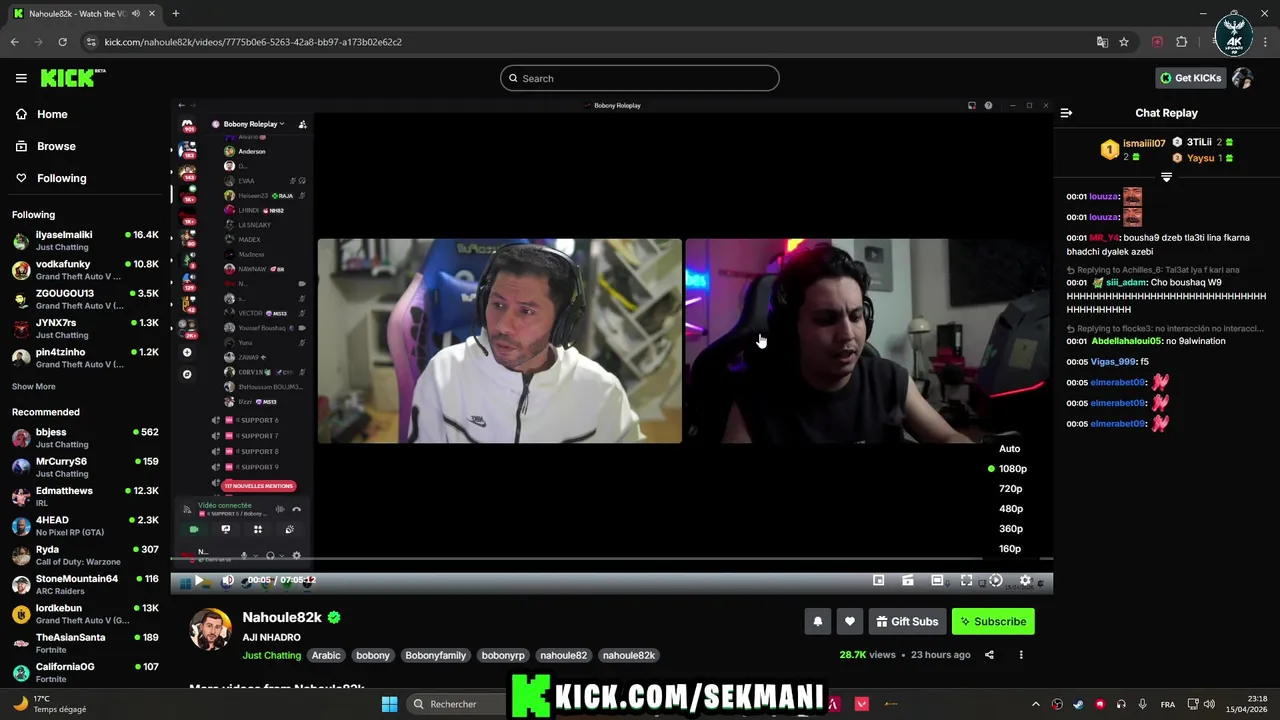
Task: Open the Windows Start menu
Action: (390, 704)
